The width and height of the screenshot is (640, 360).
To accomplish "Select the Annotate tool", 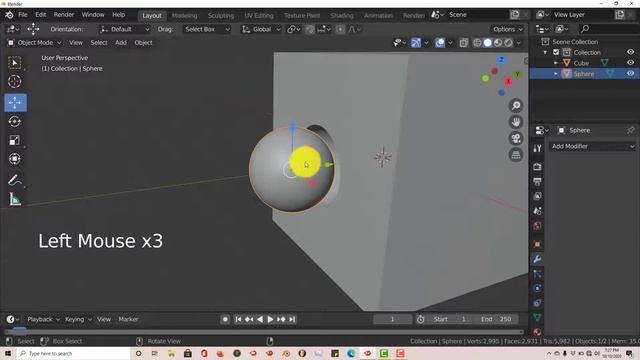I will coord(15,180).
